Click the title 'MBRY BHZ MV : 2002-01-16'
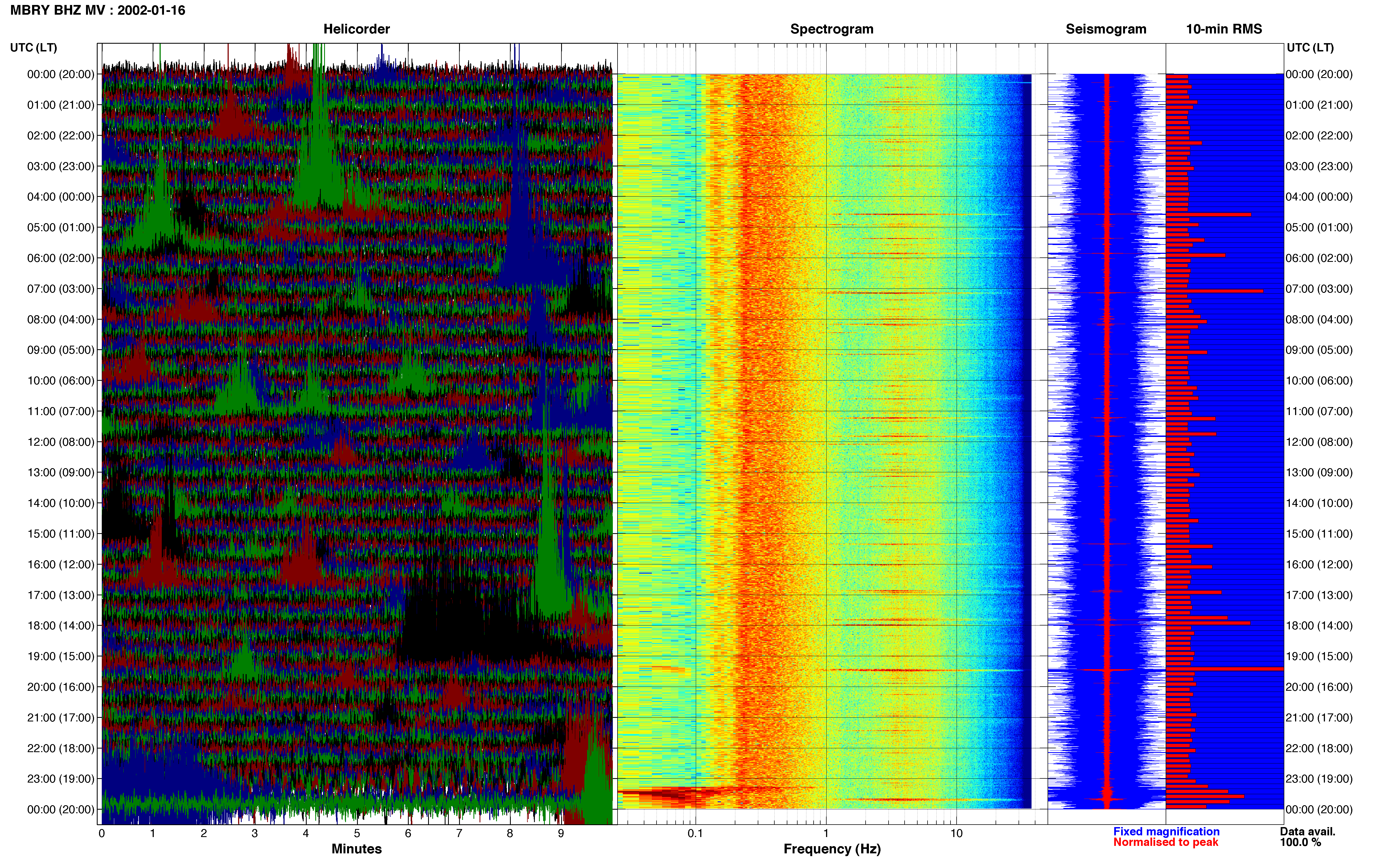 coord(98,10)
